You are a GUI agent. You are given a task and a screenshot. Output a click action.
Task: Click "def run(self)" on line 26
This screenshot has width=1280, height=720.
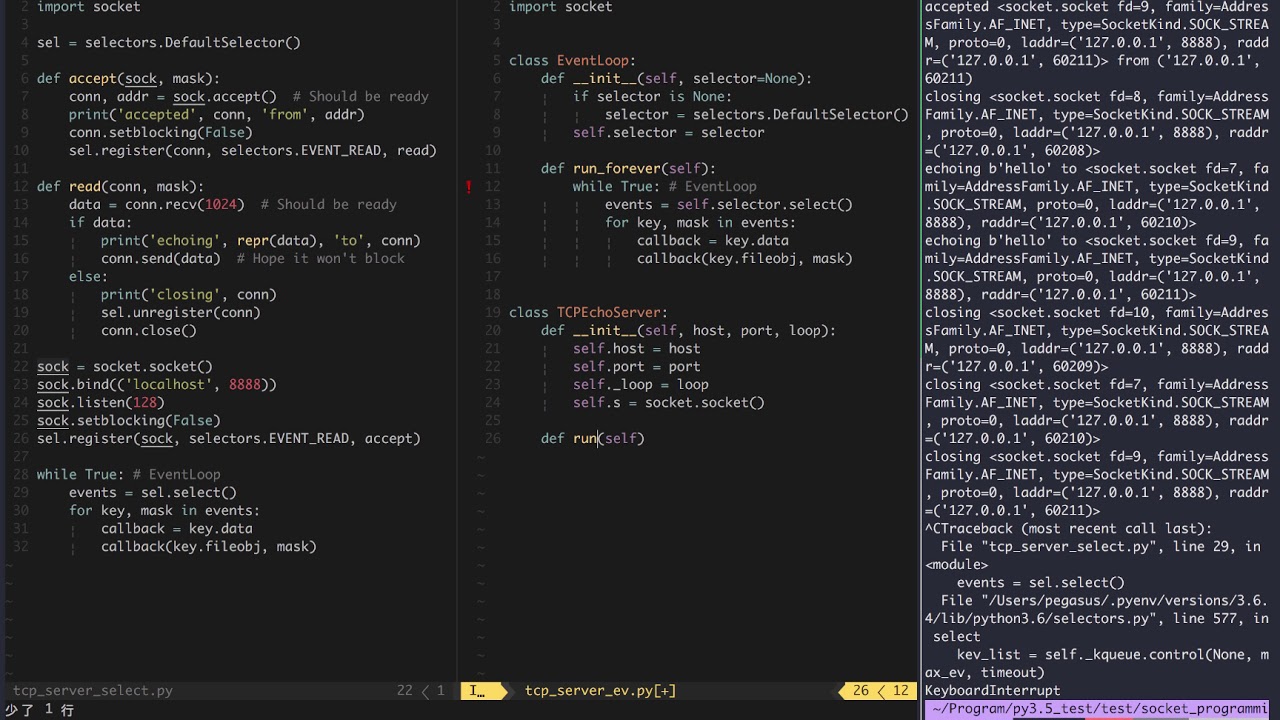593,439
